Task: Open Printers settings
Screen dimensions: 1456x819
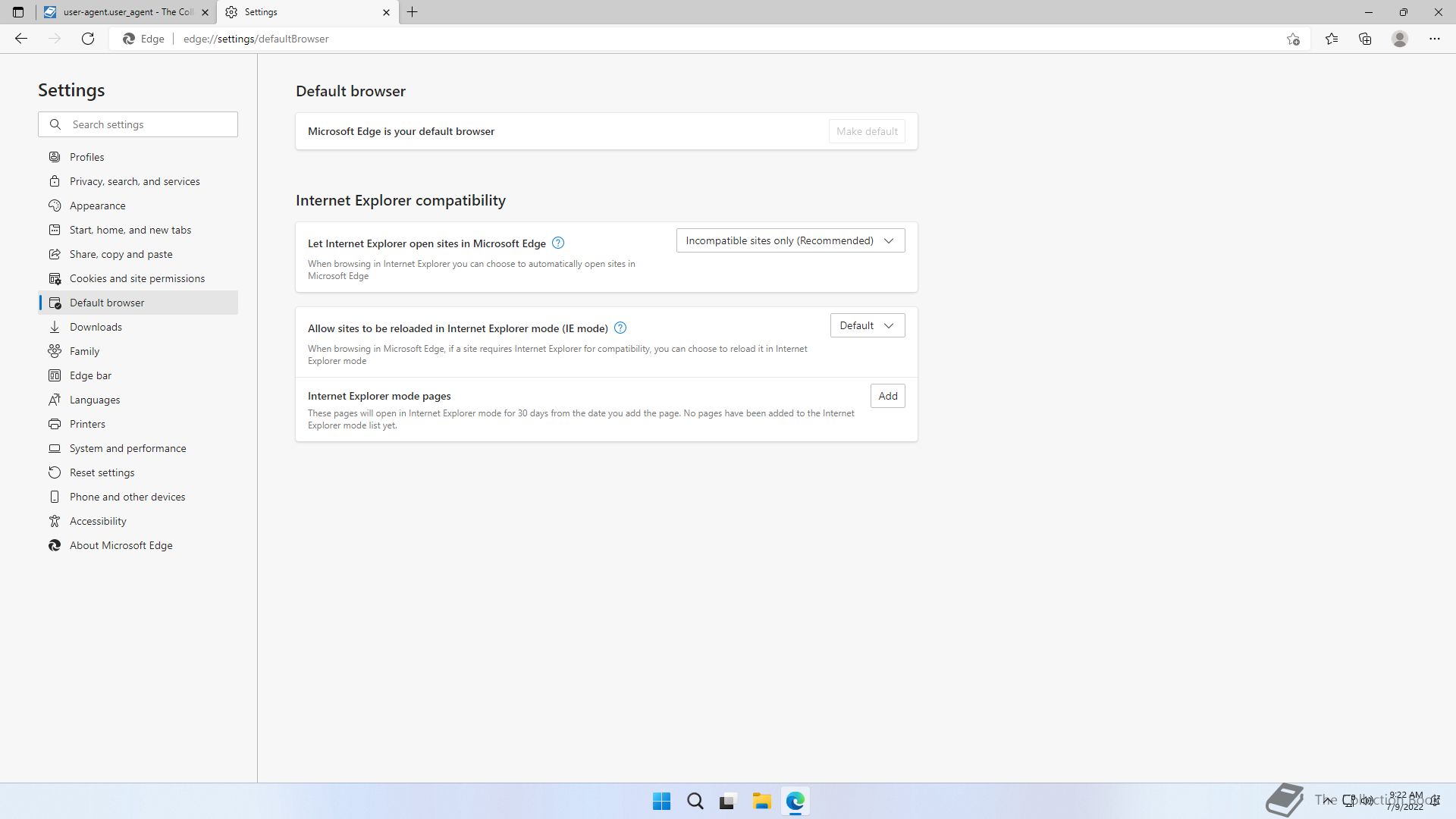Action: [x=138, y=424]
